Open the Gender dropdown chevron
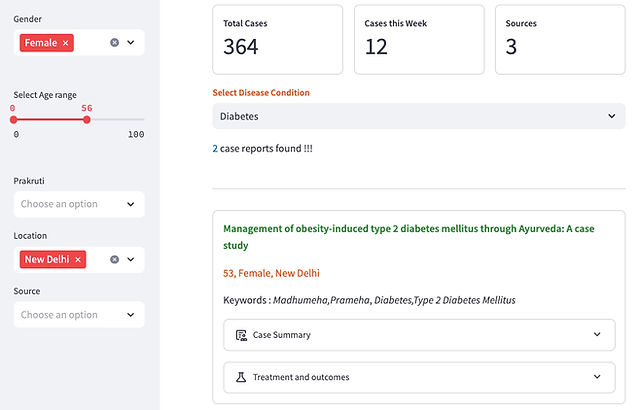The height and width of the screenshot is (410, 641). coord(130,43)
